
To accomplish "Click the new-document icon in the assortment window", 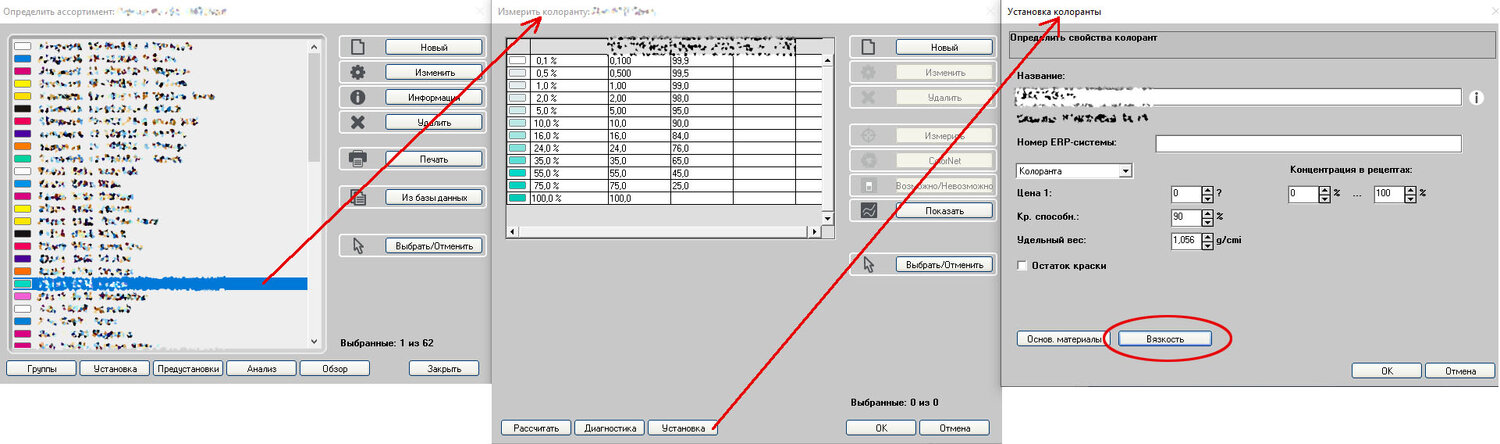I will click(x=357, y=47).
